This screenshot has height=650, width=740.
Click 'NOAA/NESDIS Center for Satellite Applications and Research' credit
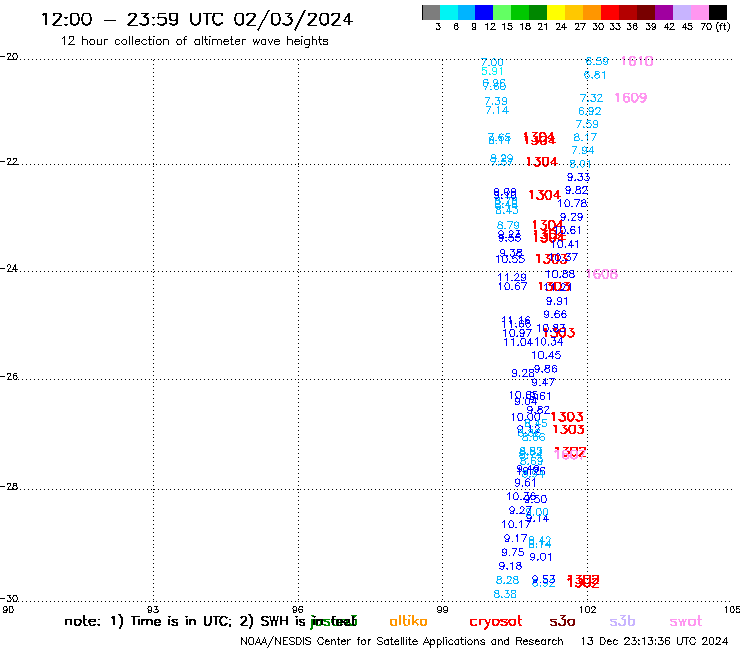(x=402, y=641)
